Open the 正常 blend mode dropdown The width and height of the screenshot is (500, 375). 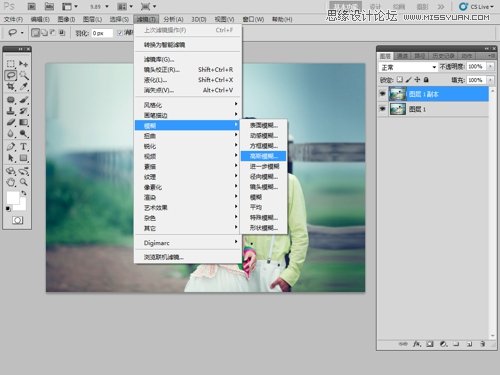click(x=408, y=67)
